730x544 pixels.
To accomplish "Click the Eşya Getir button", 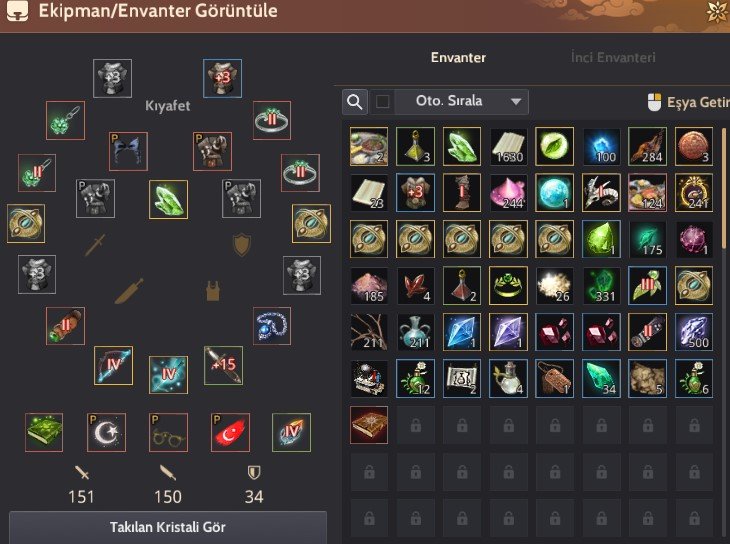I will coord(689,102).
